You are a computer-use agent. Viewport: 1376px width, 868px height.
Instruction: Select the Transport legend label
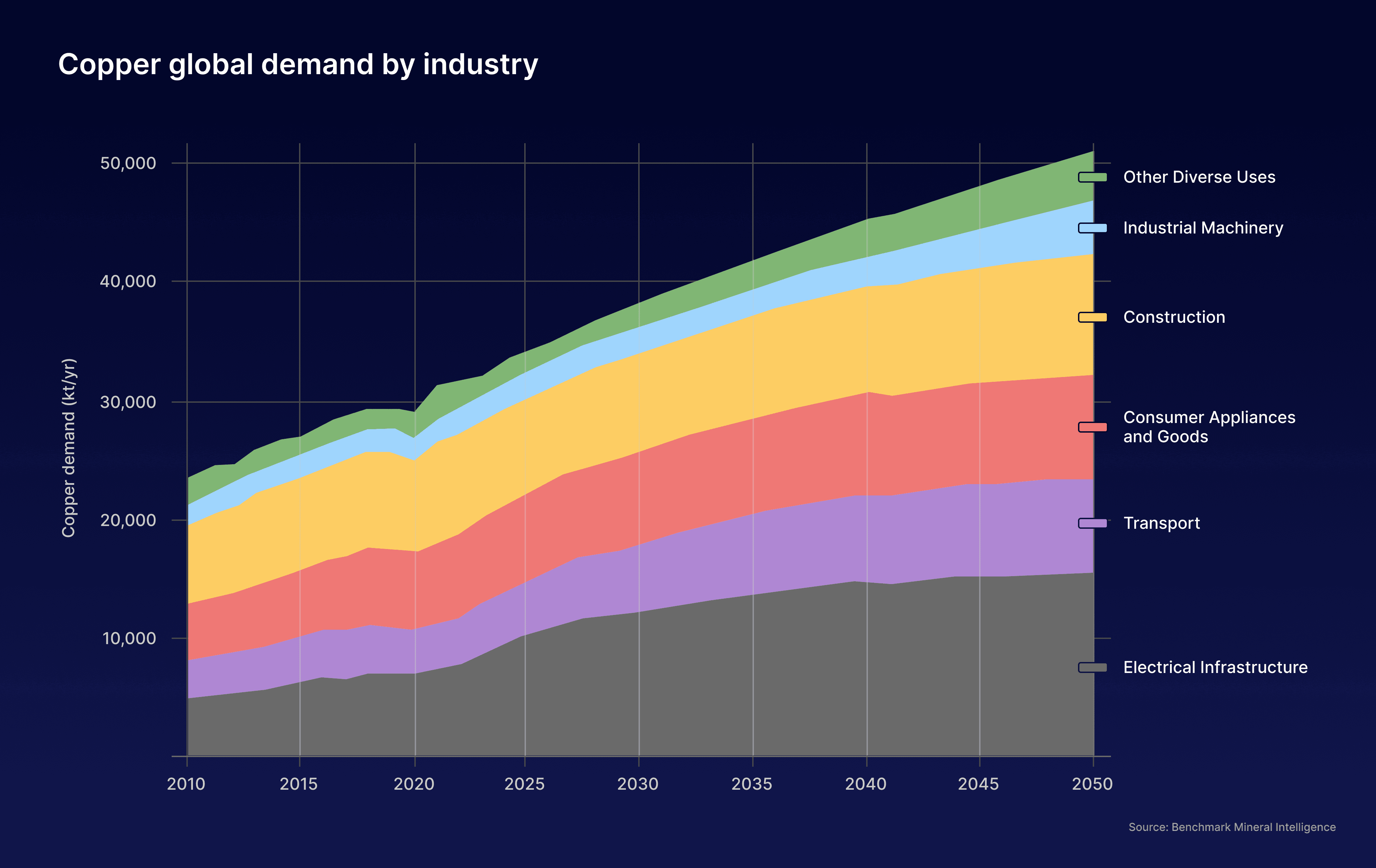[x=1161, y=523]
